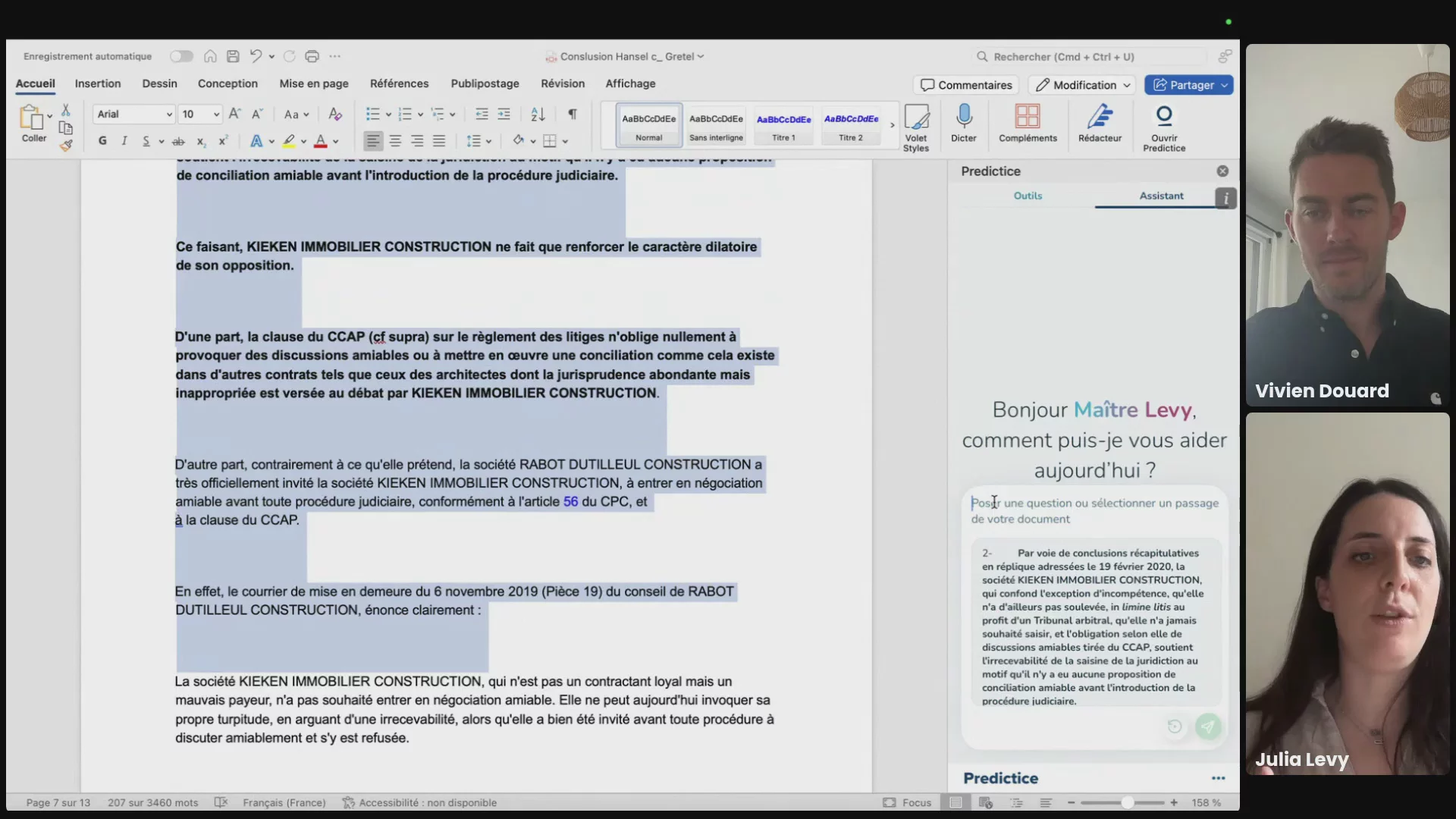Click the Partager share button

(x=1189, y=85)
